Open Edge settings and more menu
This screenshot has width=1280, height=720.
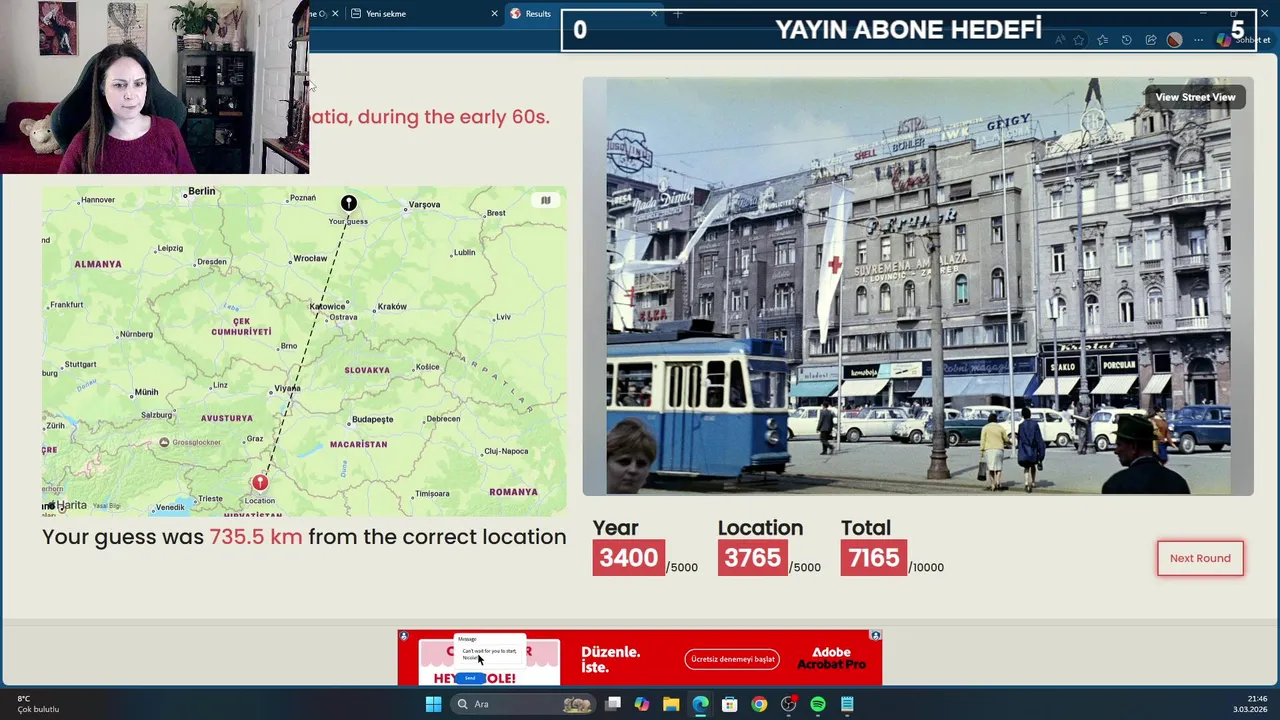(1198, 40)
